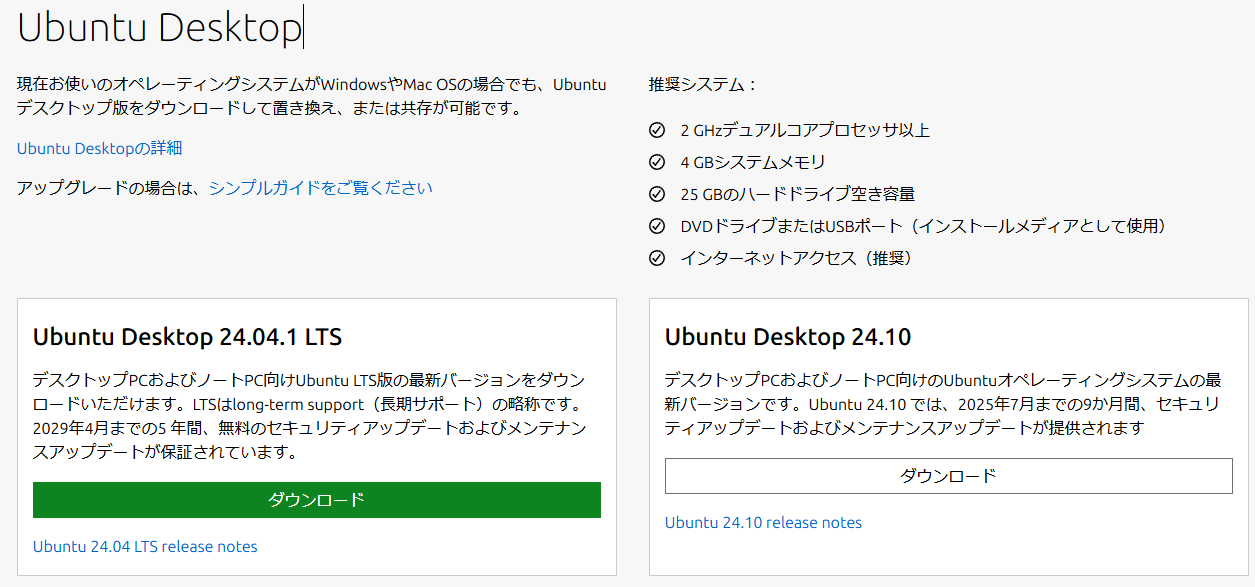
Task: Click the green ダウンロード button for Ubuntu 24.04.1 LTS
Action: click(x=317, y=500)
